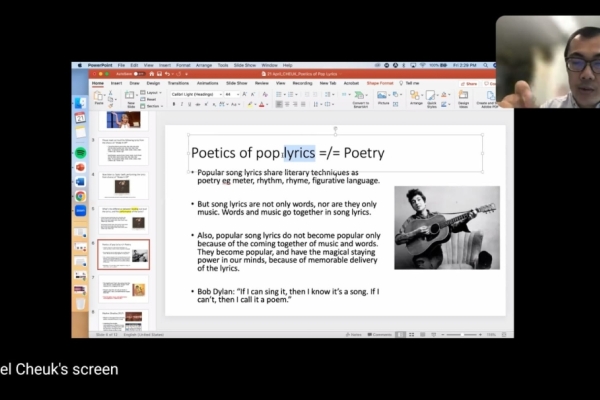The image size is (600, 400).
Task: Apply Strikethrough formatting
Action: (x=198, y=104)
